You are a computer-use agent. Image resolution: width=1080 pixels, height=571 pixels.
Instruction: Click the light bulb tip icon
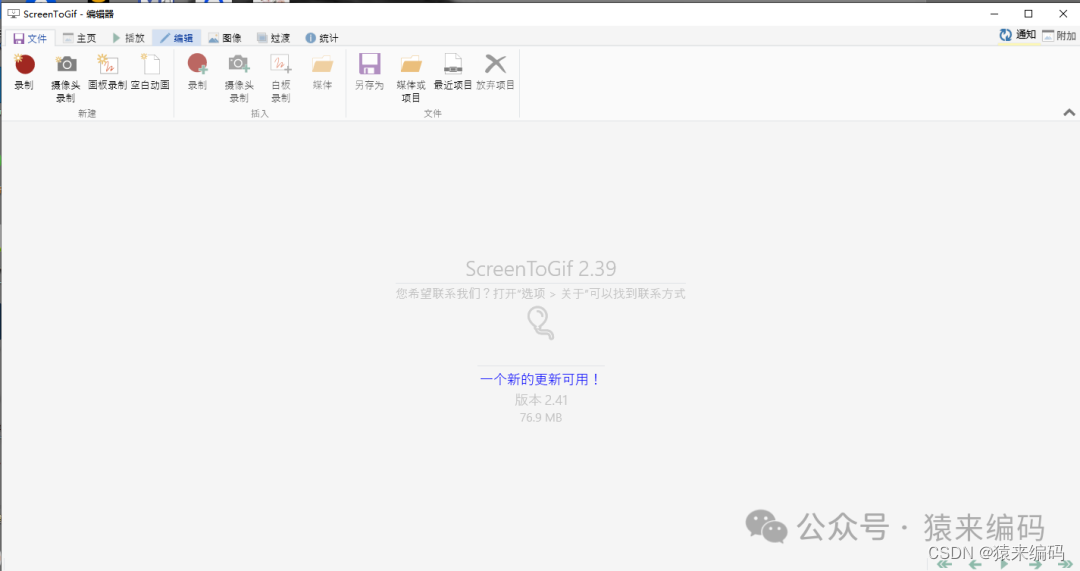541,323
